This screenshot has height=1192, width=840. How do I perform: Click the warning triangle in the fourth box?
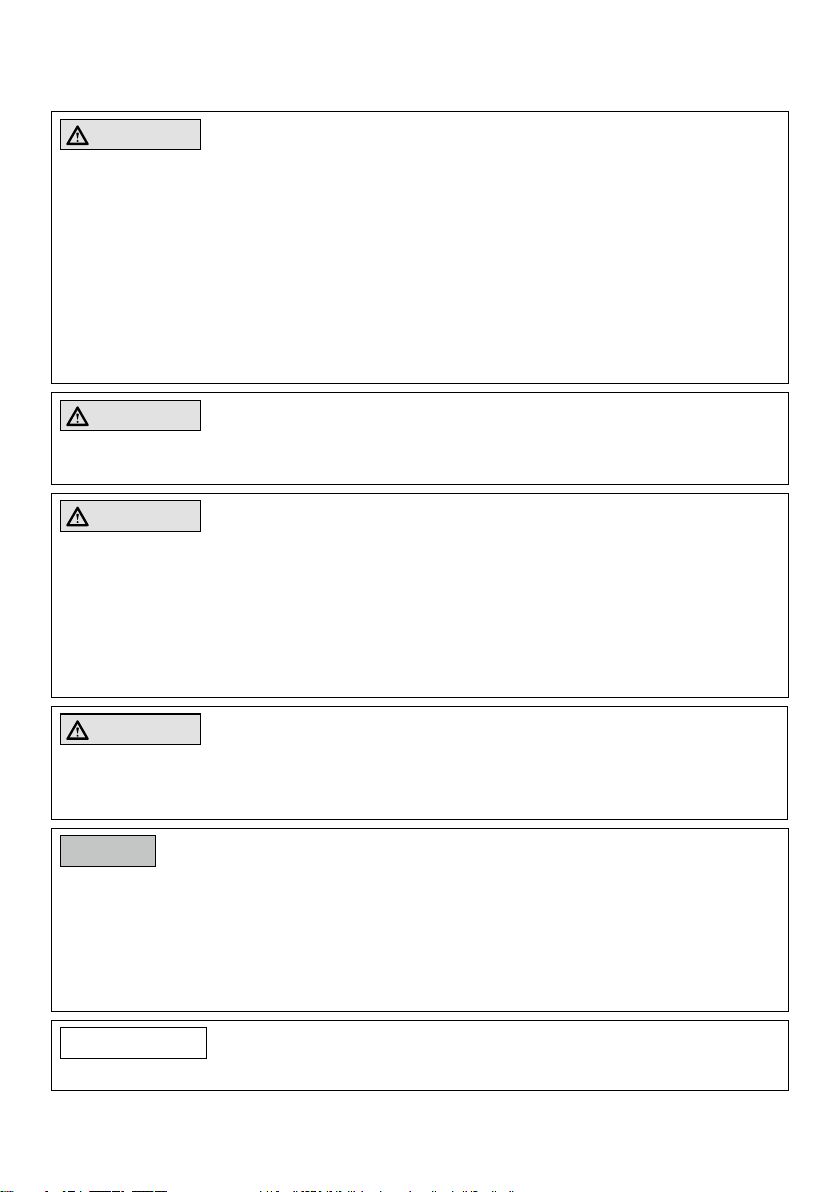point(77,730)
